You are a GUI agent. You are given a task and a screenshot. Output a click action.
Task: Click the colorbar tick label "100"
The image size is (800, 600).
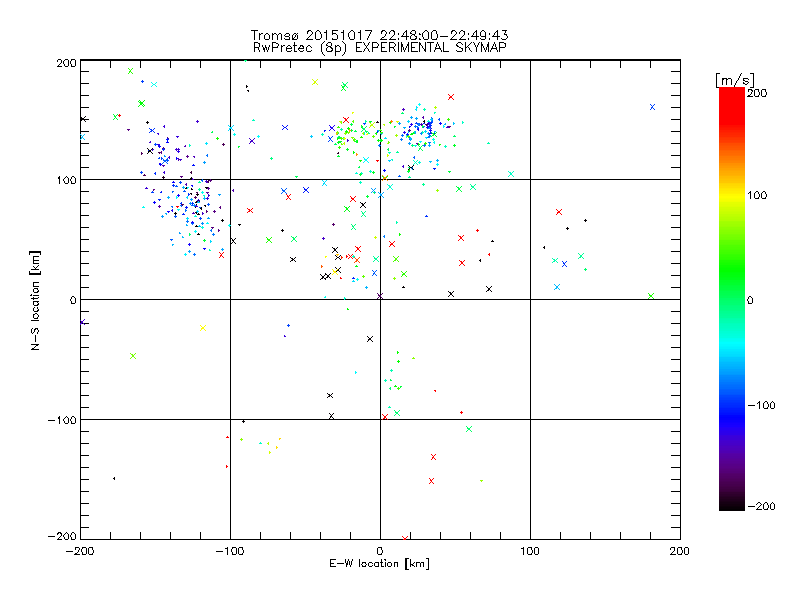click(757, 195)
